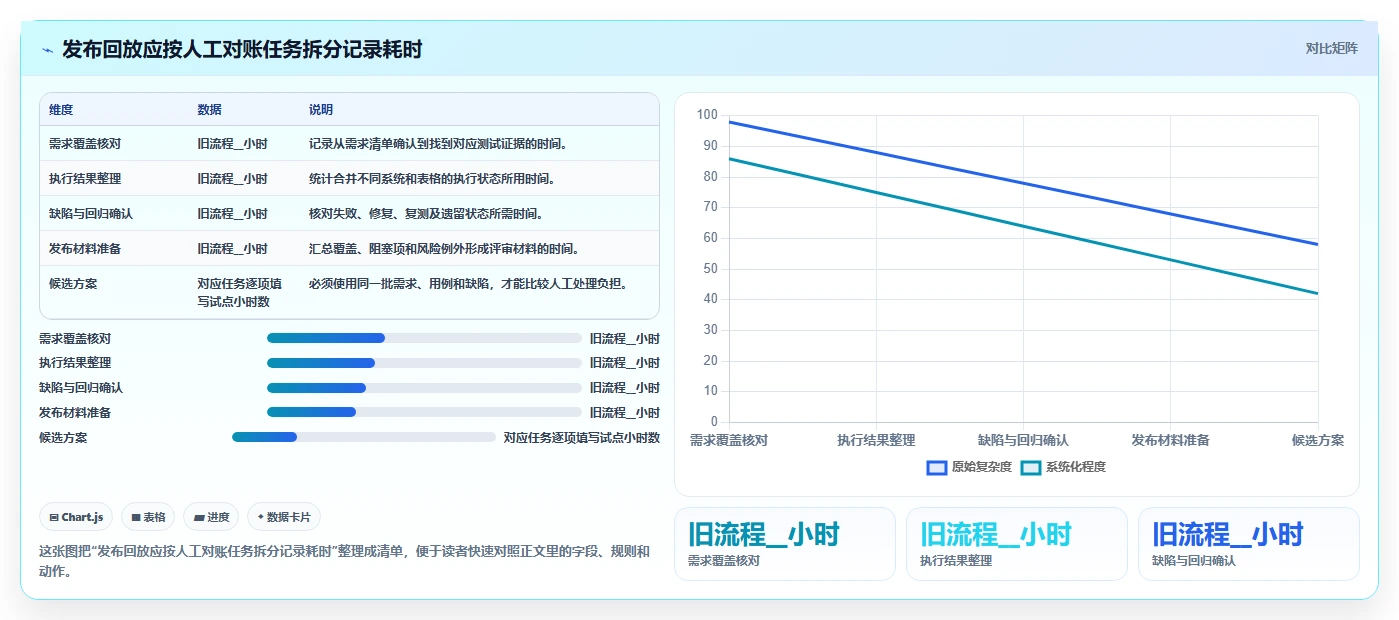Image resolution: width=1399 pixels, height=620 pixels.
Task: Click the 维度 column header
Action: [61, 110]
